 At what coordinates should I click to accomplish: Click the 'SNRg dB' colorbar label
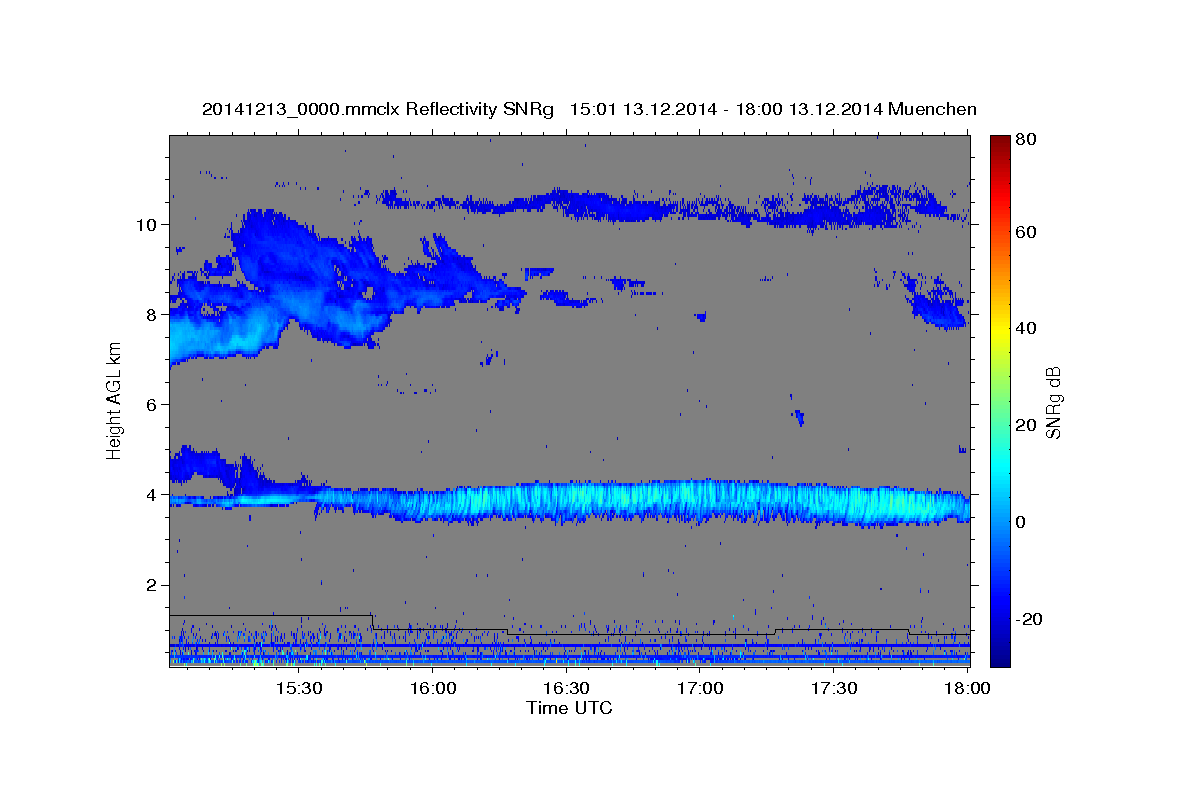(x=1053, y=402)
